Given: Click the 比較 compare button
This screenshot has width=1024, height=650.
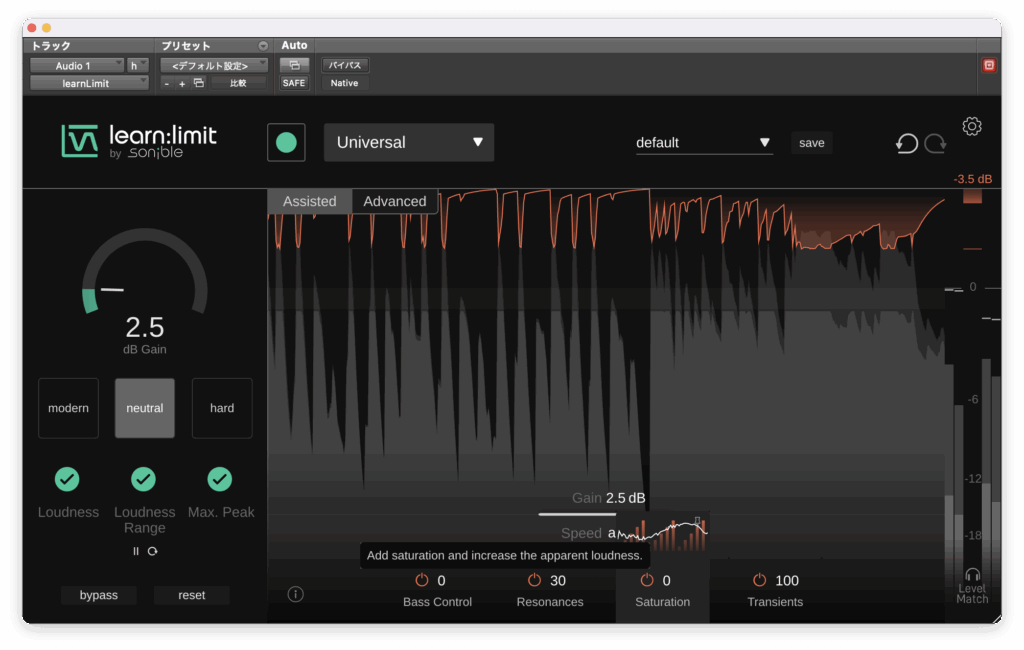Looking at the screenshot, I should point(238,83).
